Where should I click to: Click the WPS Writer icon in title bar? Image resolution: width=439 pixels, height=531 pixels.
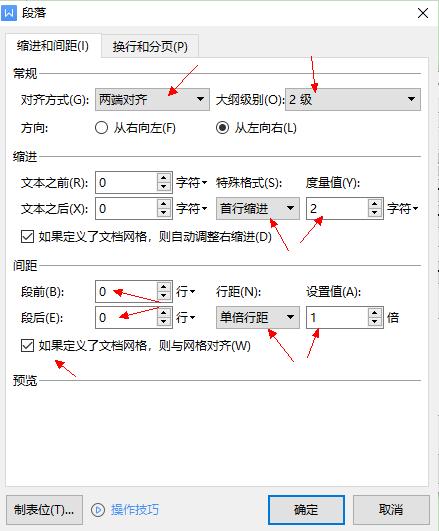point(9,13)
